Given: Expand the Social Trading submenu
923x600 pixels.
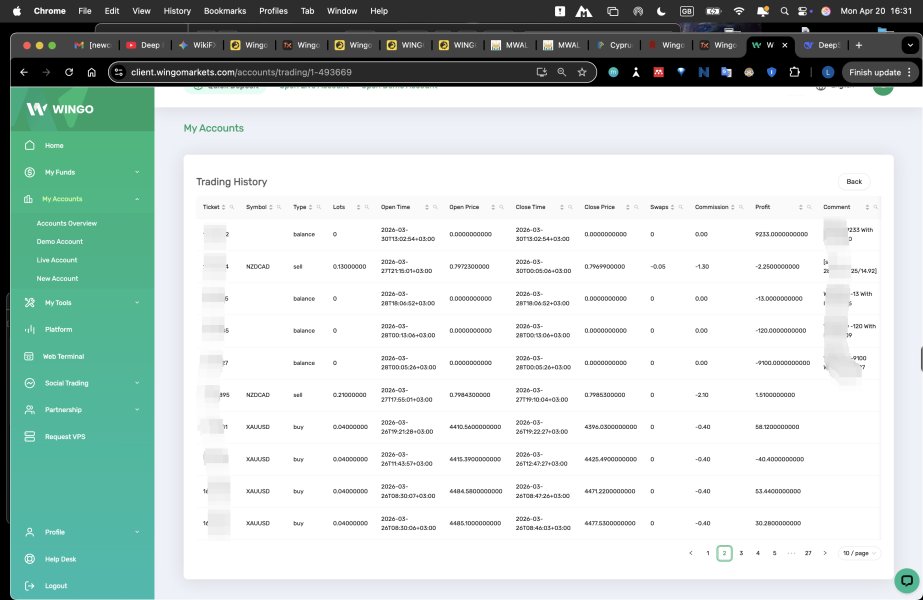Looking at the screenshot, I should coord(137,383).
